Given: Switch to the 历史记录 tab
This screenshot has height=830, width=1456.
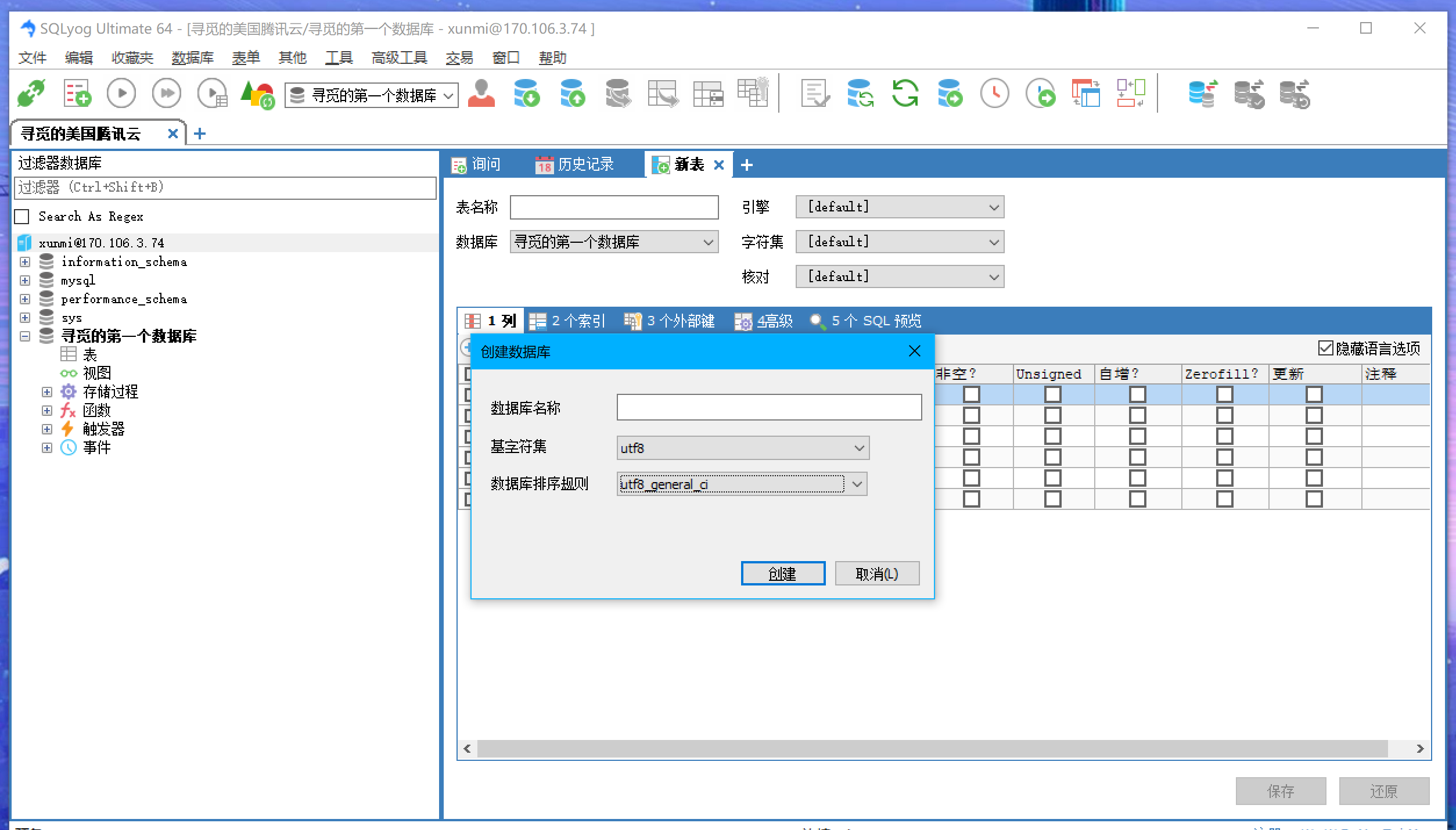Looking at the screenshot, I should tap(574, 165).
